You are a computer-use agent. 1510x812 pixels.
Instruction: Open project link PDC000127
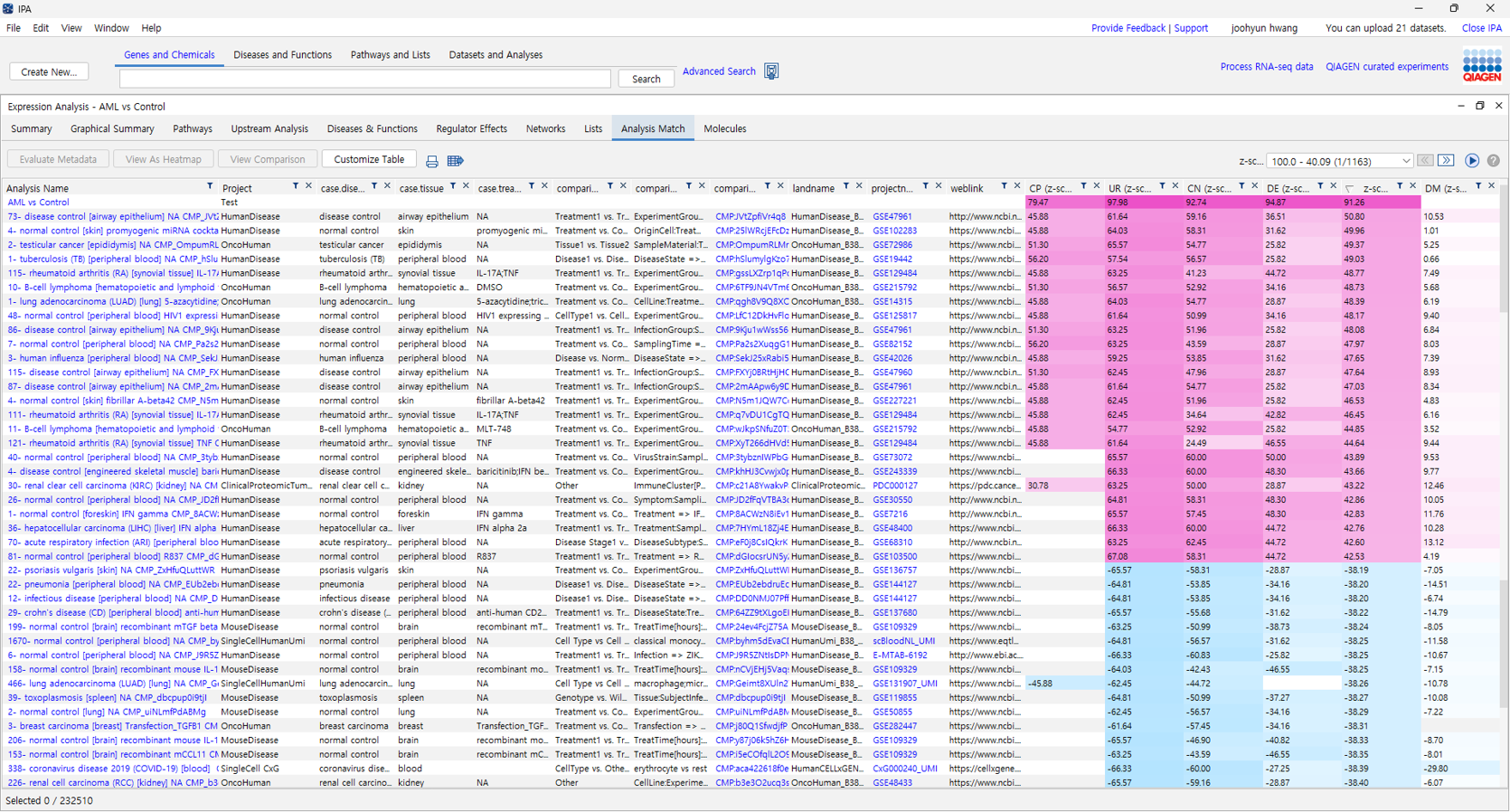coord(895,486)
